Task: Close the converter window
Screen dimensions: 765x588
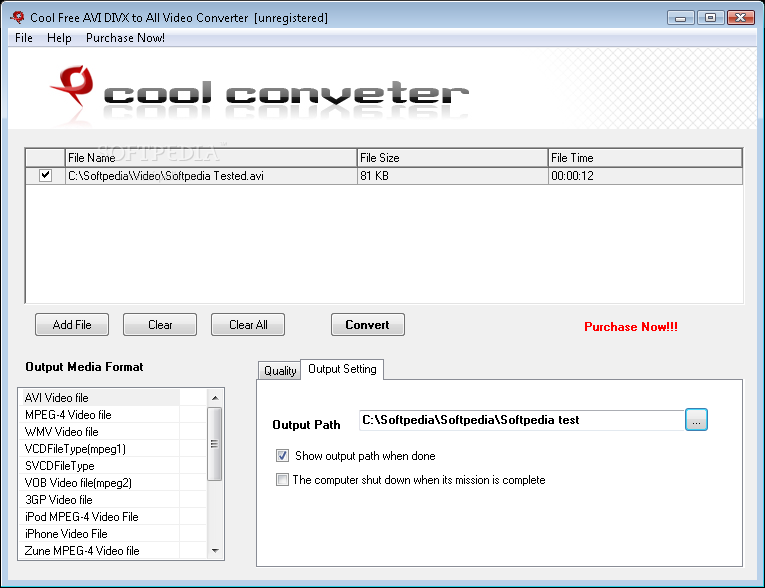Action: click(741, 18)
